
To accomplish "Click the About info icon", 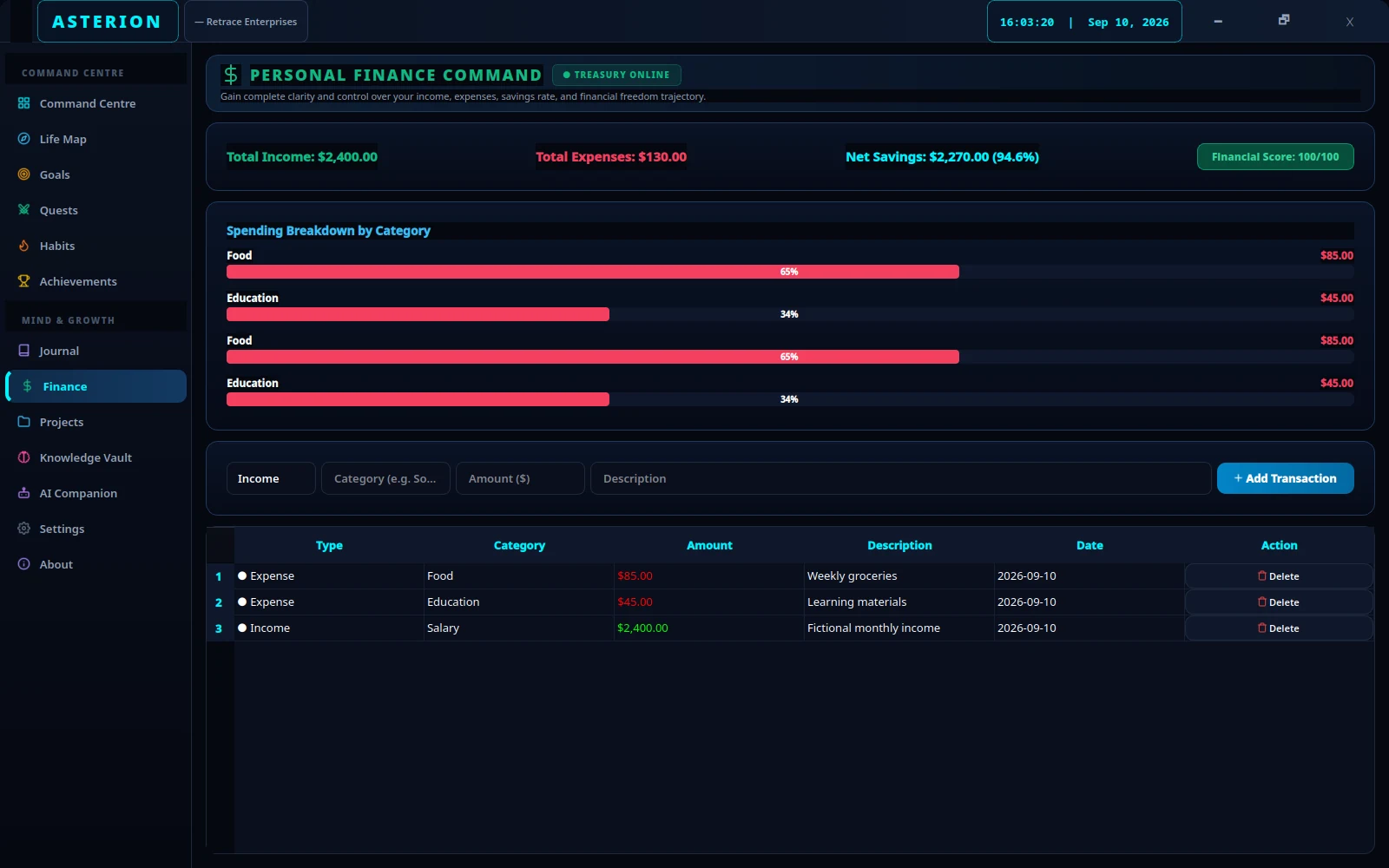I will coord(24,564).
